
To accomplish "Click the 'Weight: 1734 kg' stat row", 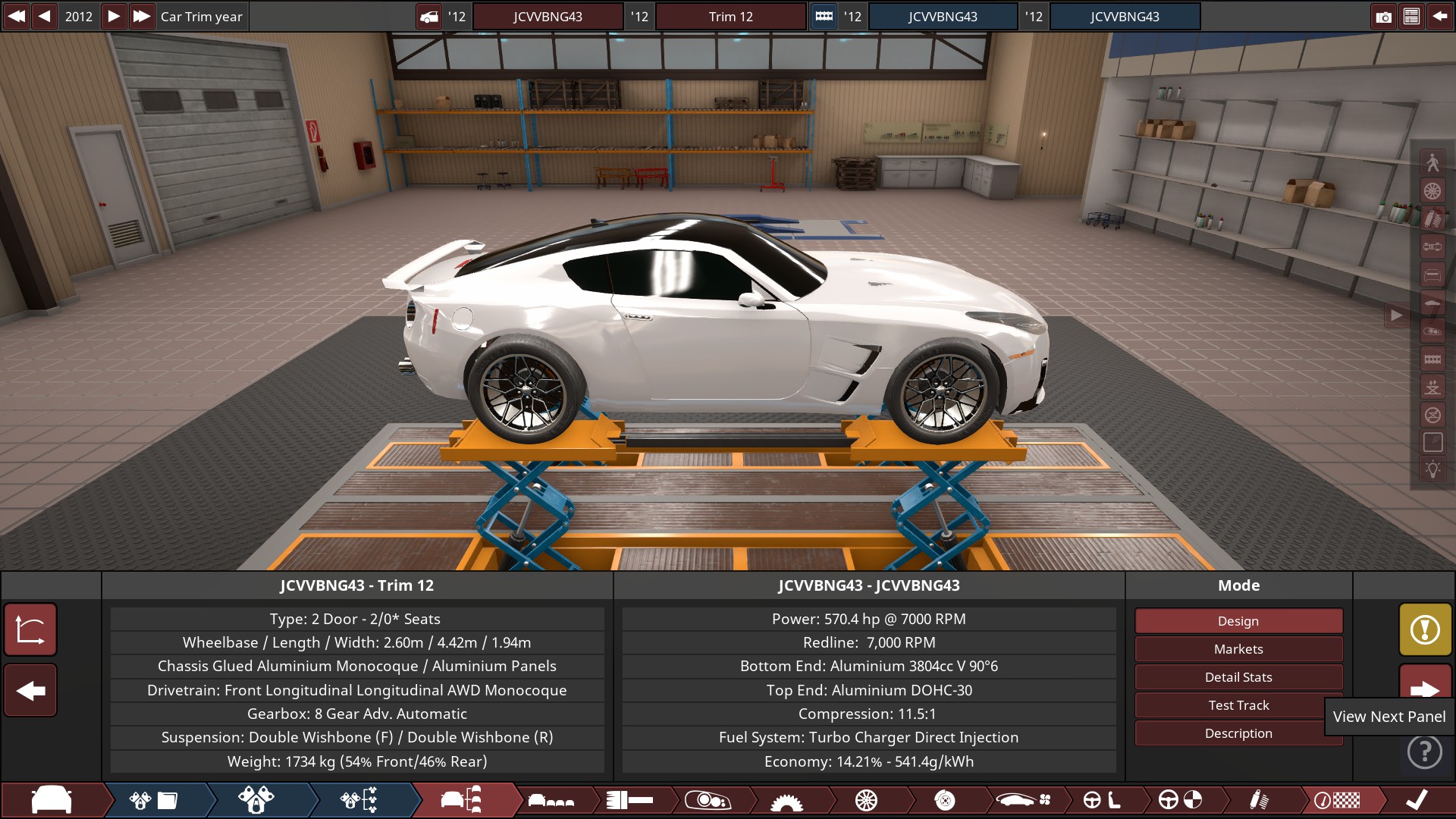I will pyautogui.click(x=357, y=761).
